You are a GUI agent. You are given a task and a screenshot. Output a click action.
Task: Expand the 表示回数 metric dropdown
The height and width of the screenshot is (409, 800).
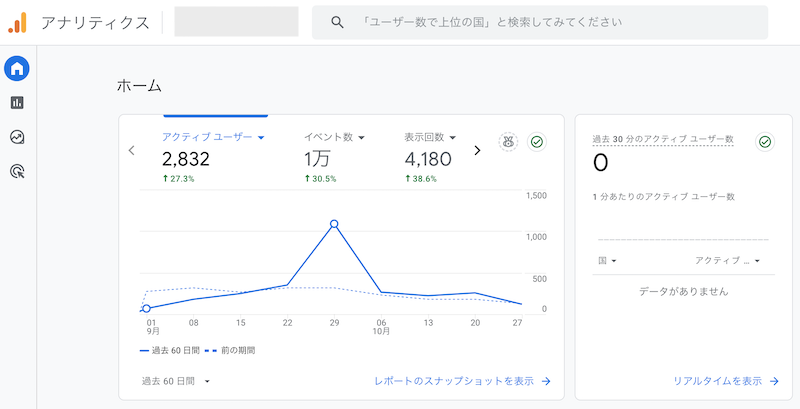430,137
